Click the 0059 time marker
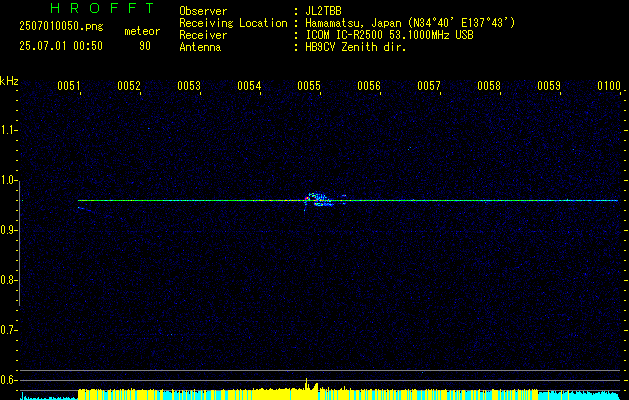Viewport: 629px width, 400px height. click(x=549, y=86)
